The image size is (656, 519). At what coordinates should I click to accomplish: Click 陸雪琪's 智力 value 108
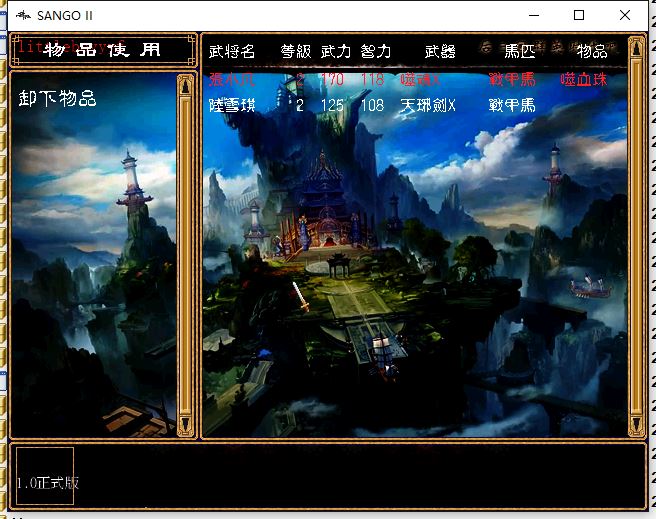tap(372, 105)
